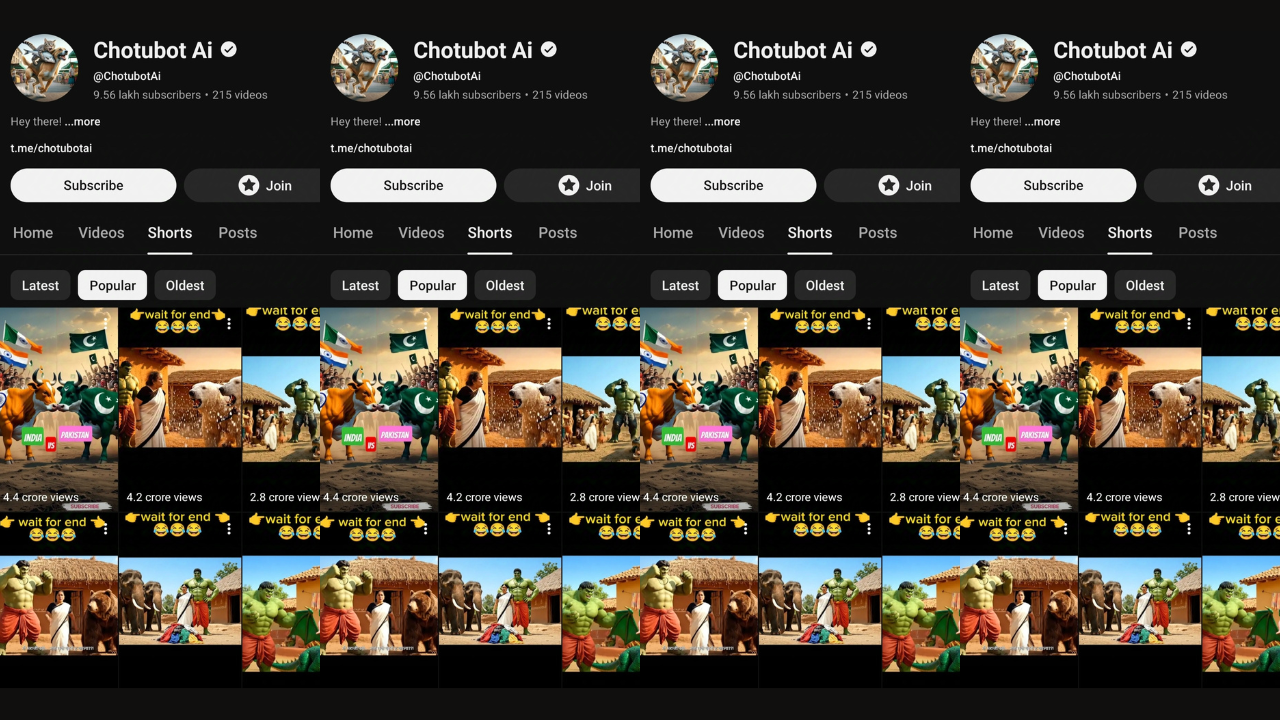Open three-dot menu on first panel's elephant short
Image resolution: width=1280 pixels, height=720 pixels.
(x=229, y=528)
